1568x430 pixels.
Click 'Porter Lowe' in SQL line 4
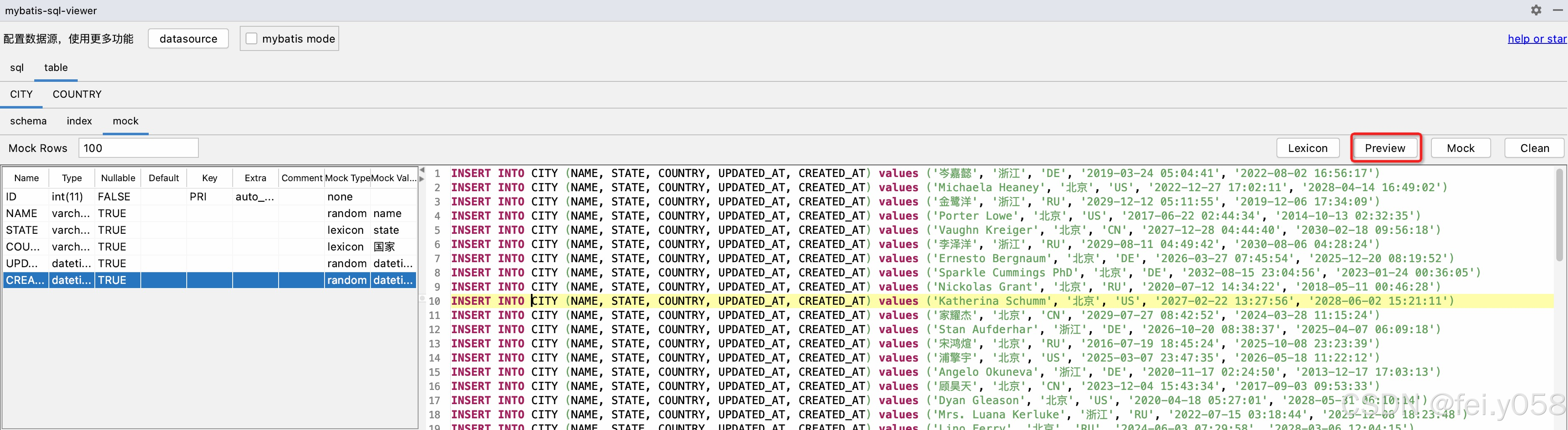click(x=975, y=216)
